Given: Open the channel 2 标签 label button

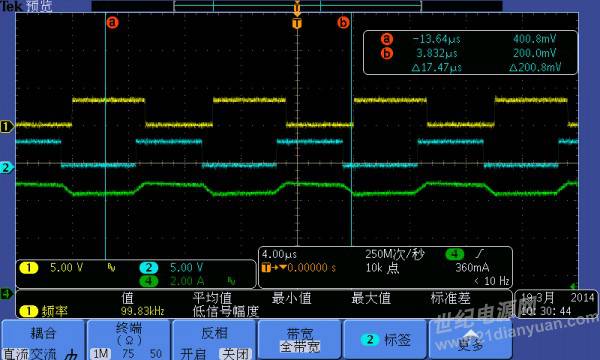Looking at the screenshot, I should (x=385, y=340).
